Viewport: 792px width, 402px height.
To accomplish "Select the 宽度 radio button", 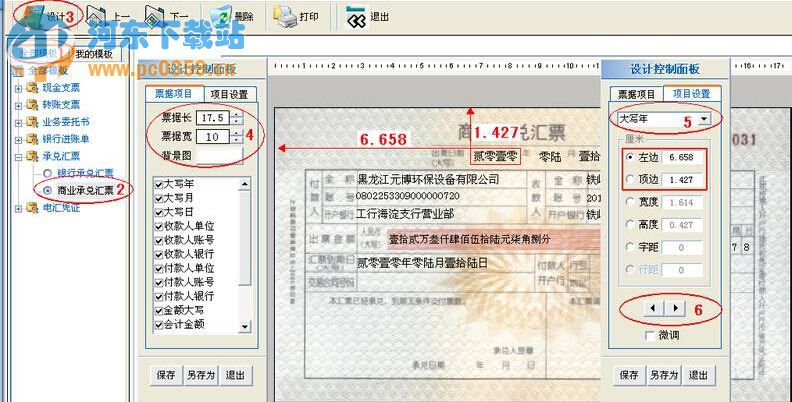I will pos(629,202).
